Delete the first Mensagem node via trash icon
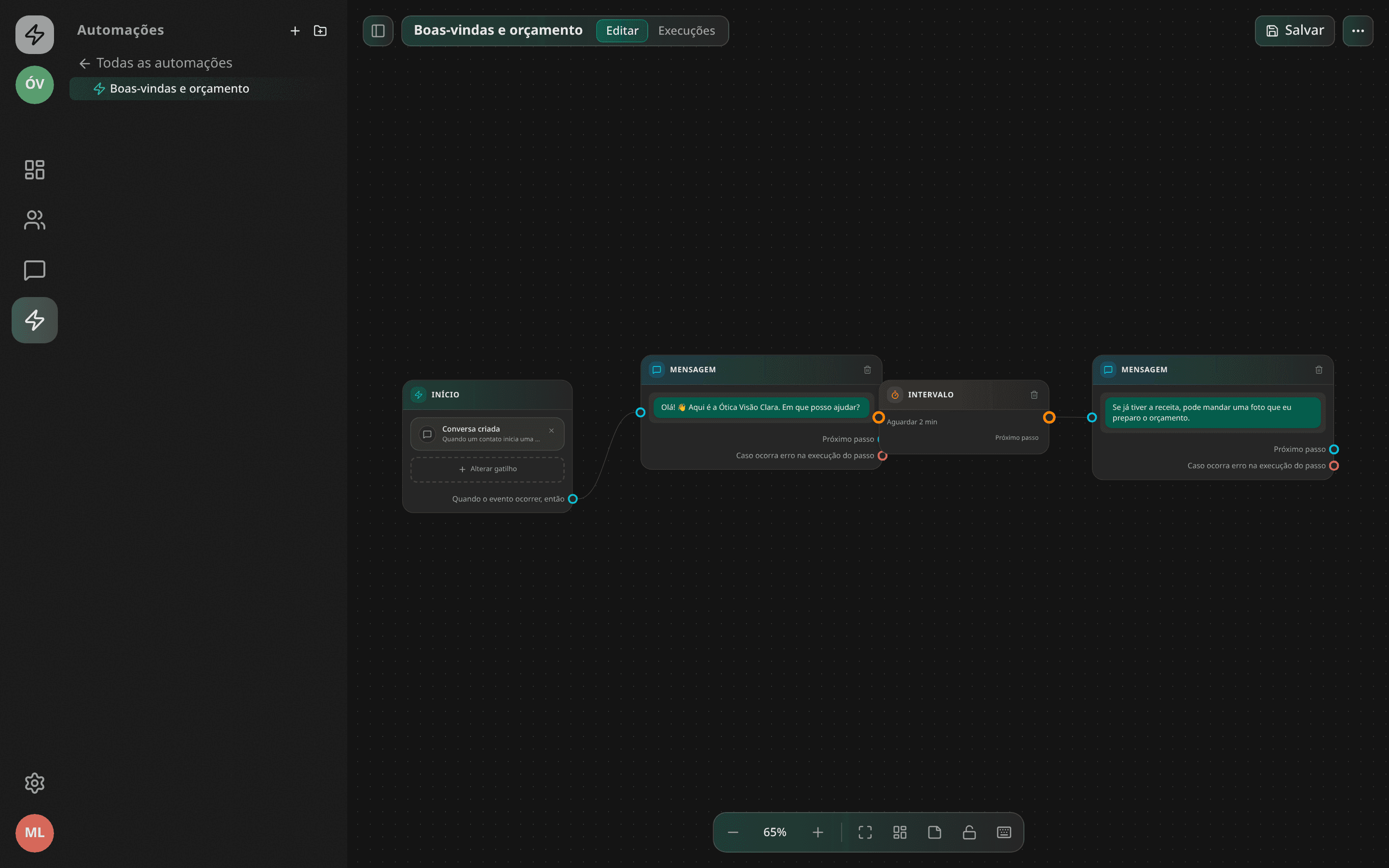1389x868 pixels. 867,370
